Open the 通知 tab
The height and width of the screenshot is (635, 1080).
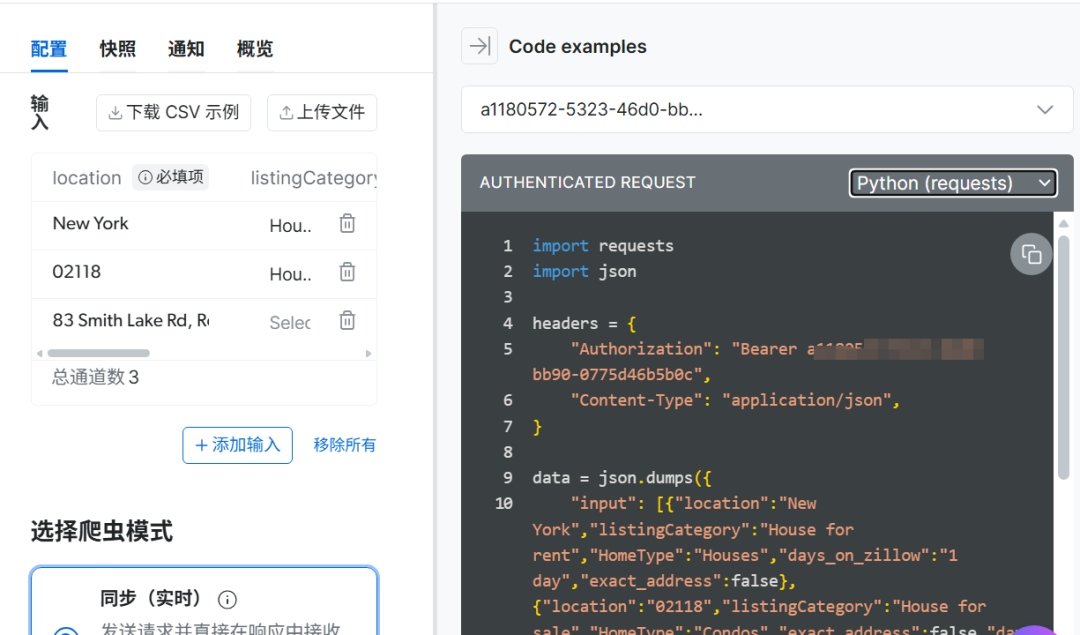pyautogui.click(x=186, y=48)
